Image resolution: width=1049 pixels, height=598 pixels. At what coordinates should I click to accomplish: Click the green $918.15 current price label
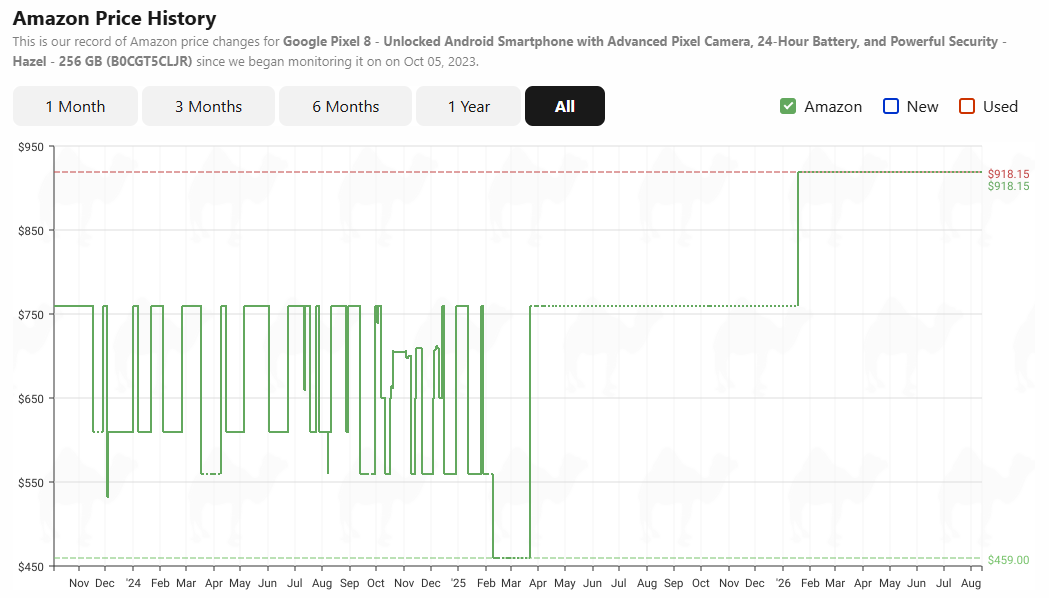pyautogui.click(x=1008, y=186)
